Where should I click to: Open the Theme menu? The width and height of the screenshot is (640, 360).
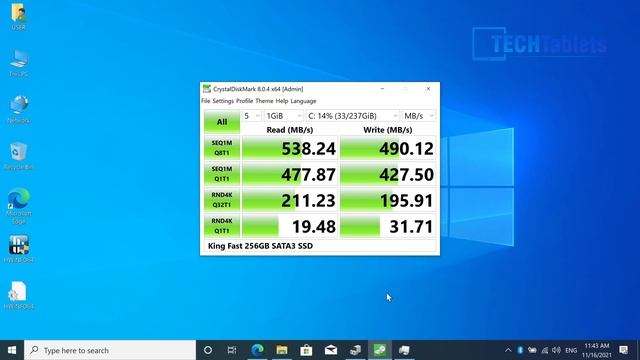coord(264,101)
